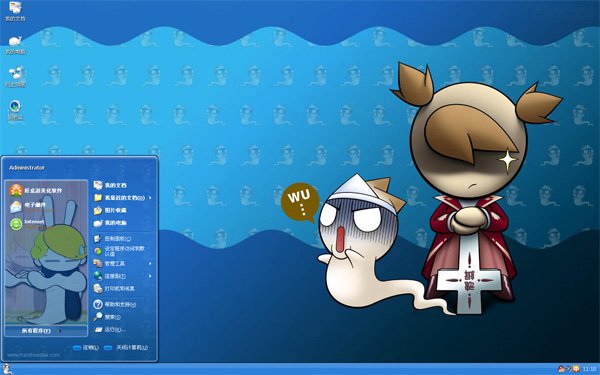Launch the Internet browser entry in Start menu
The image size is (600, 375).
point(31,224)
